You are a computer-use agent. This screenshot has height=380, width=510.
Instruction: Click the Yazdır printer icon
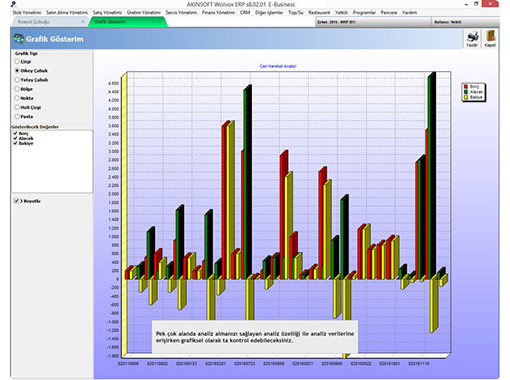pos(472,37)
